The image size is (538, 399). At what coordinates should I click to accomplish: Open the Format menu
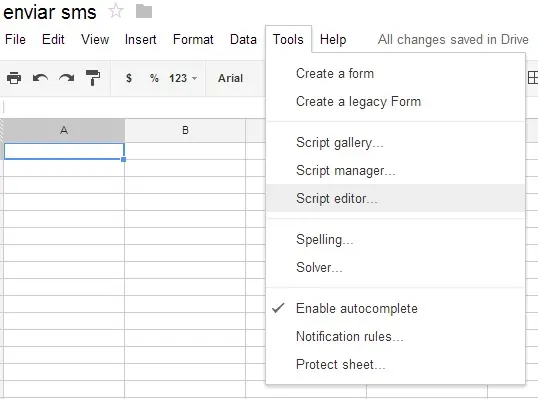click(x=193, y=39)
